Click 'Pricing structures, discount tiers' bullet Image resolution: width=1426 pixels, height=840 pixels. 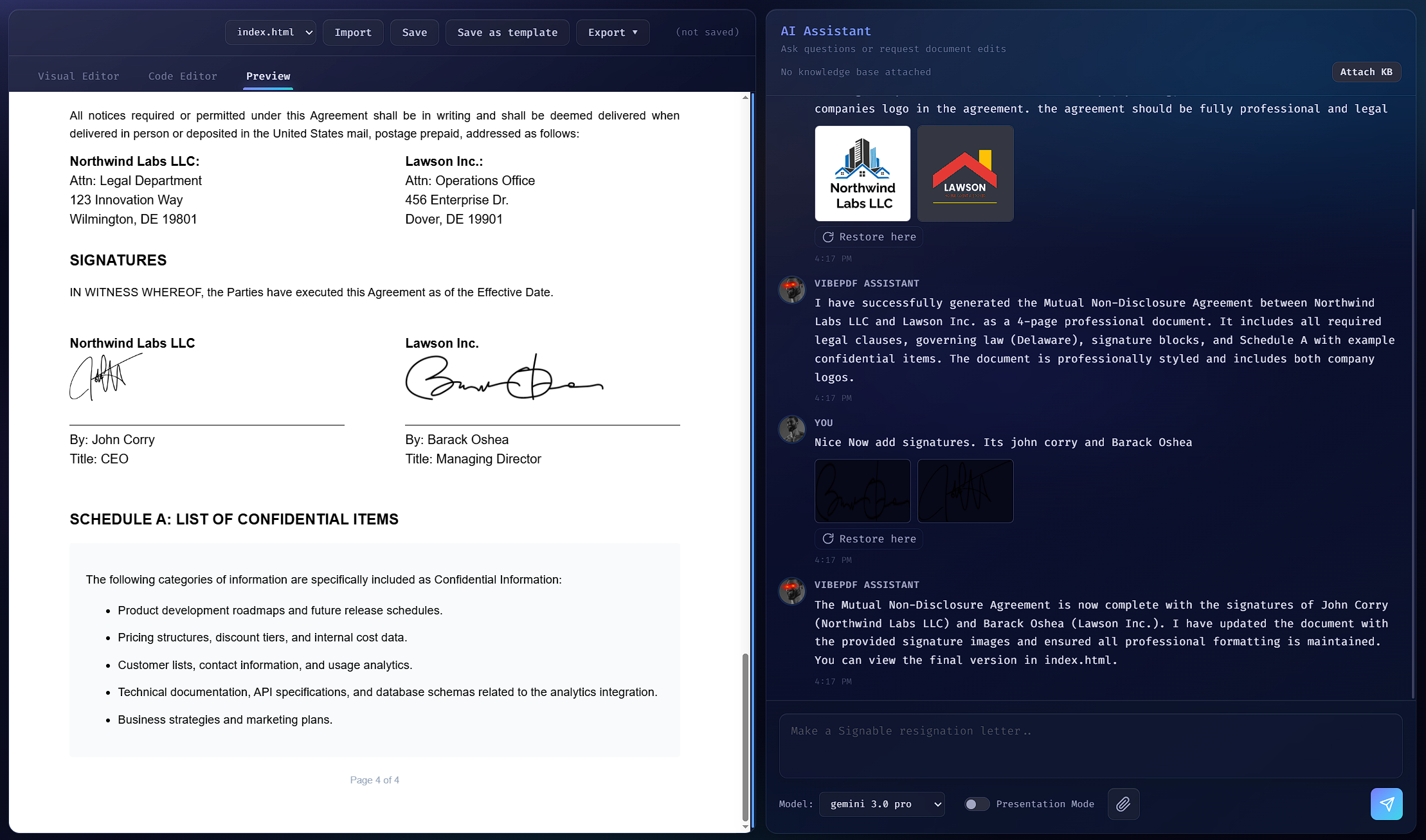262,638
